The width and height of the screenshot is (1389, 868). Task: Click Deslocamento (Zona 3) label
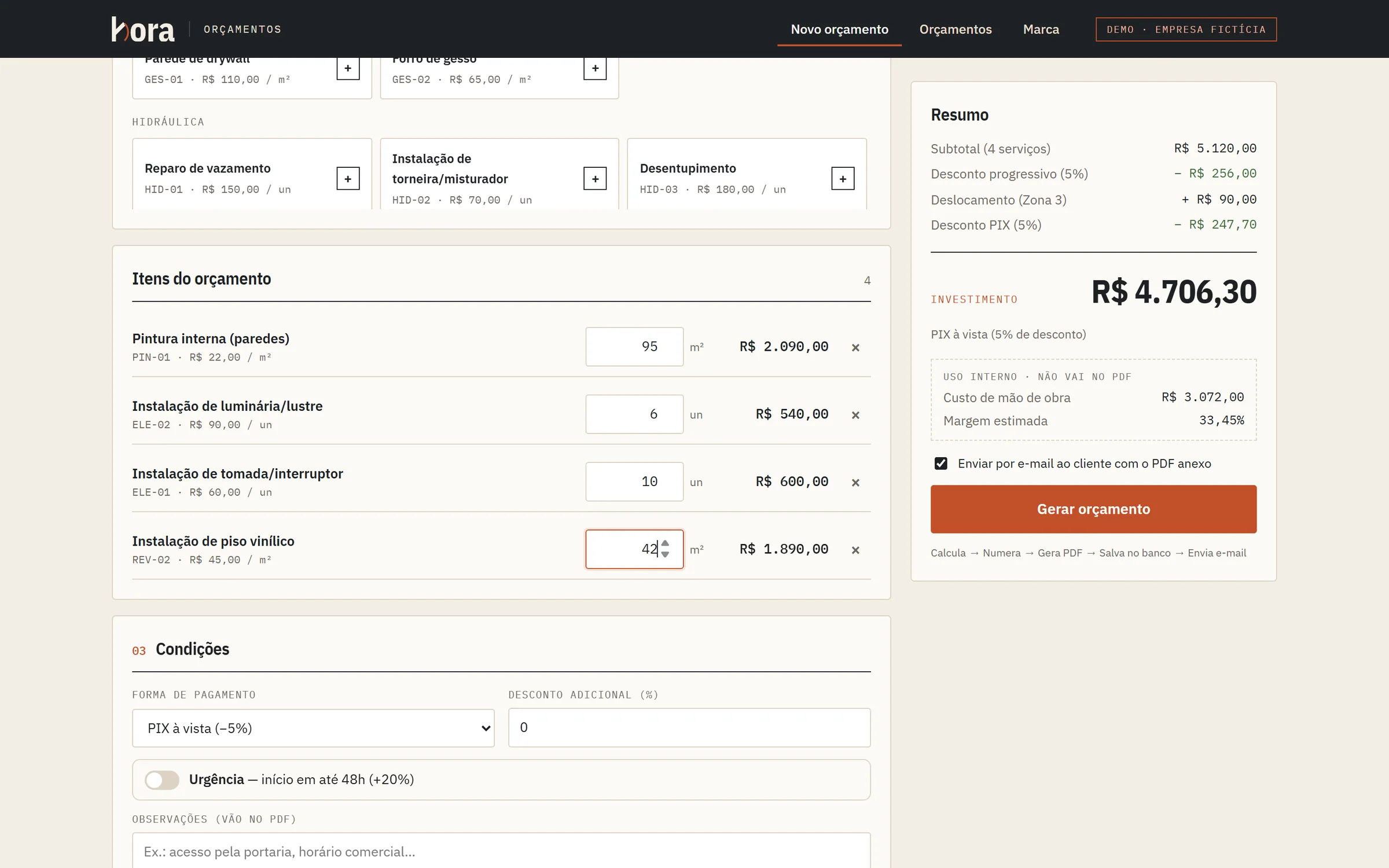[998, 200]
